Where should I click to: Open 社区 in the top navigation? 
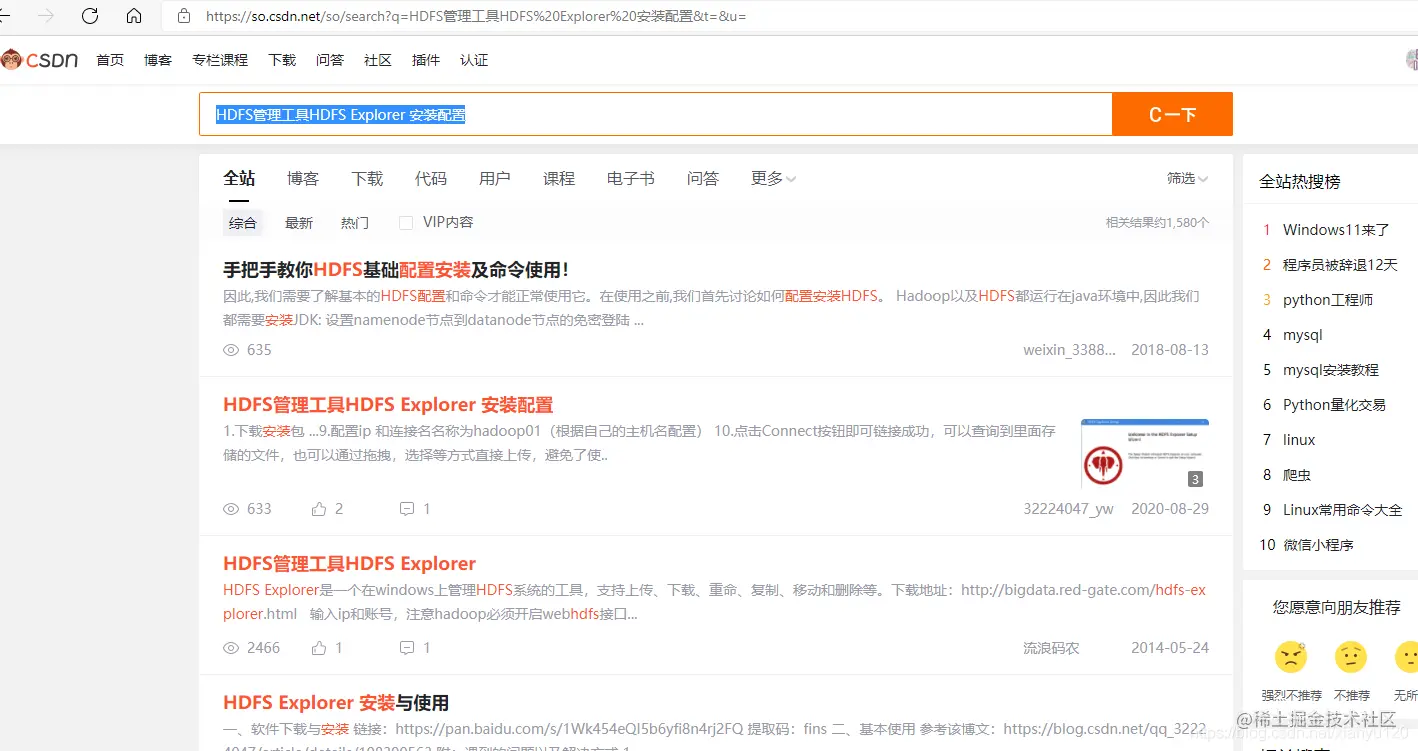click(x=378, y=60)
